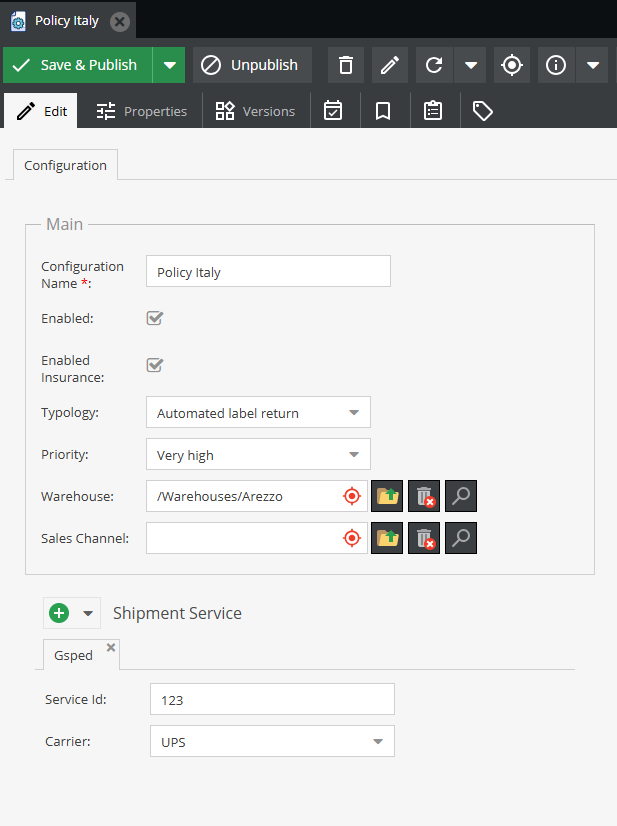617x826 pixels.
Task: Open the Tags tab icon
Action: click(x=483, y=111)
